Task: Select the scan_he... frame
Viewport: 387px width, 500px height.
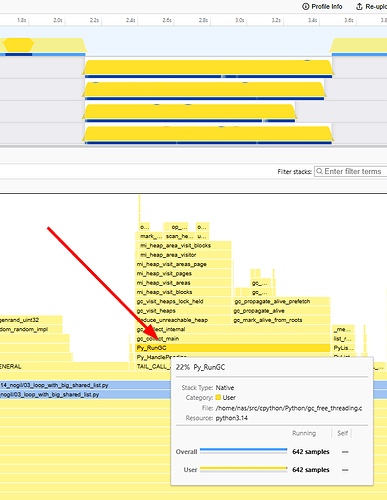Action: [179, 236]
